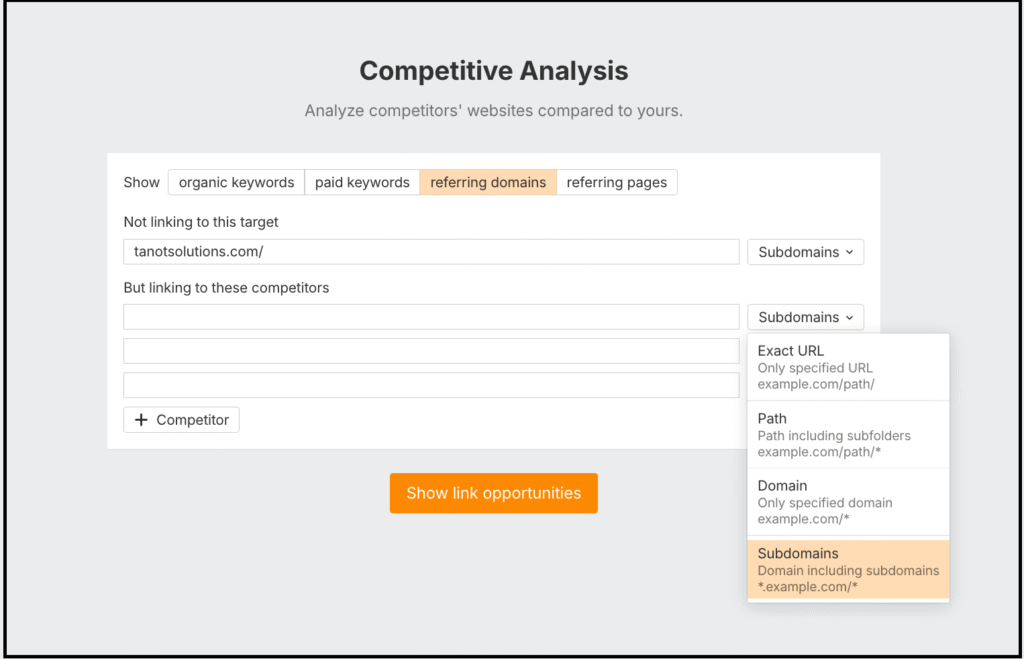Viewport: 1024px width, 659px height.
Task: Click the second empty competitor input field
Action: 430,351
